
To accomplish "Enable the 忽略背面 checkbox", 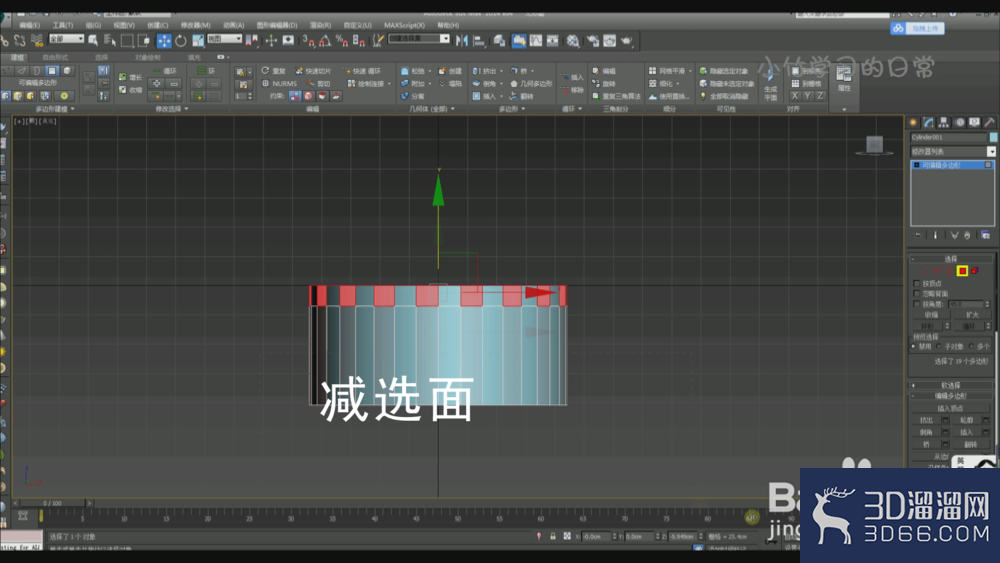I will tap(916, 293).
